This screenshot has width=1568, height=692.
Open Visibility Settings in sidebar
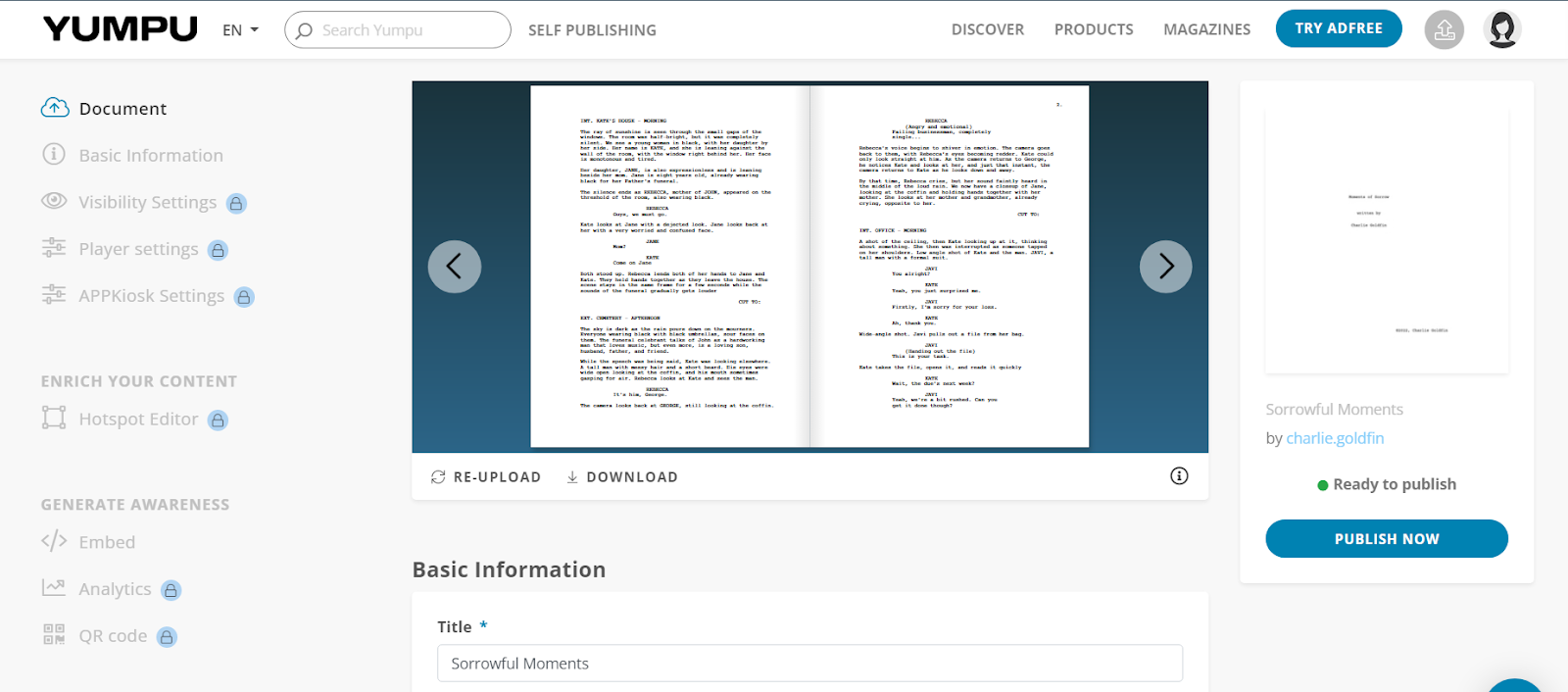tap(148, 203)
